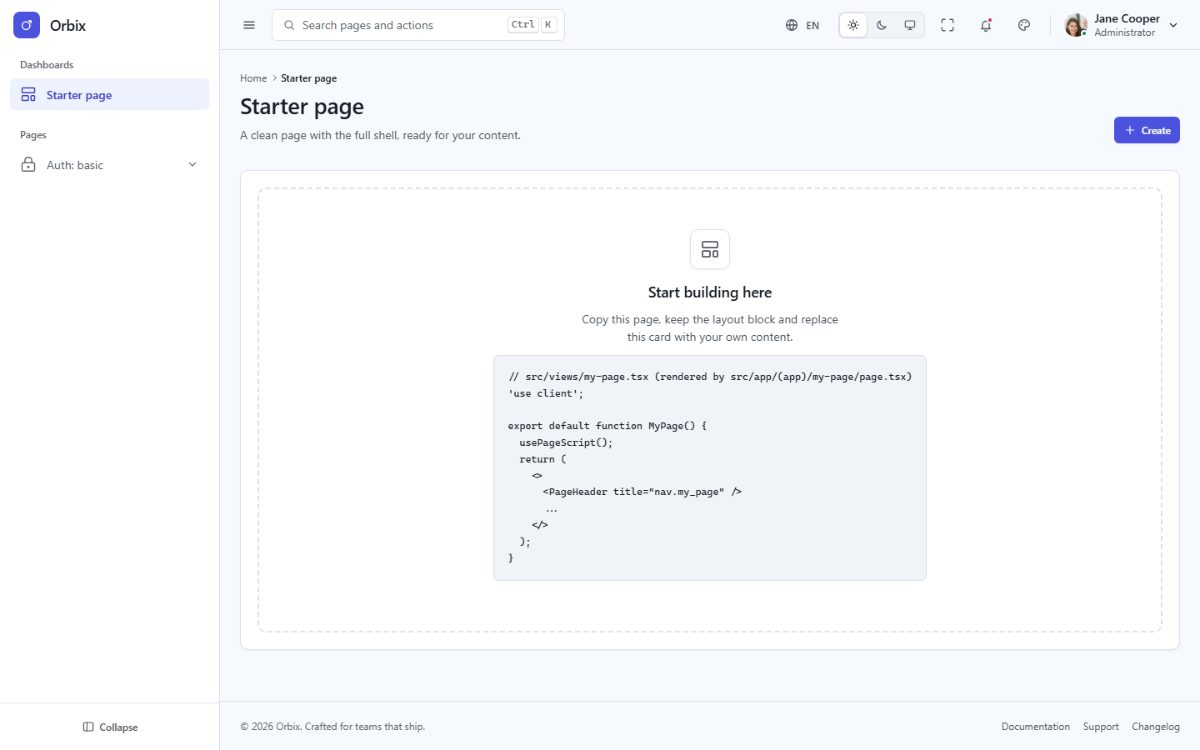Open notifications bell icon

point(986,25)
